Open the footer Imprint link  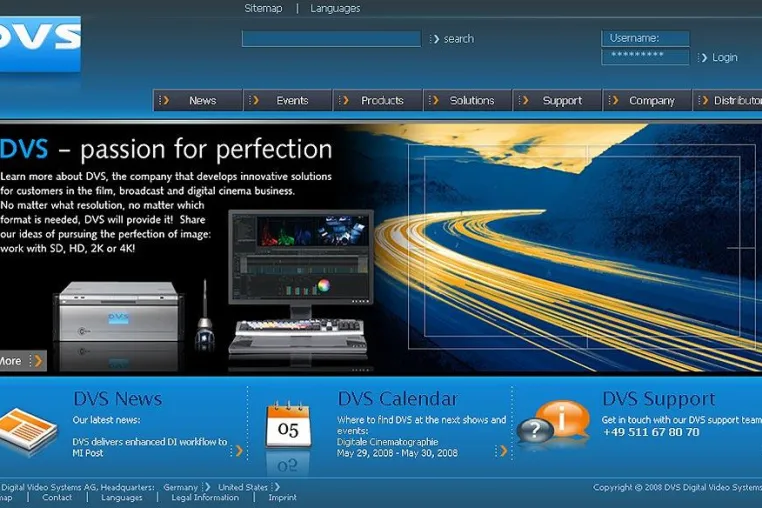282,497
